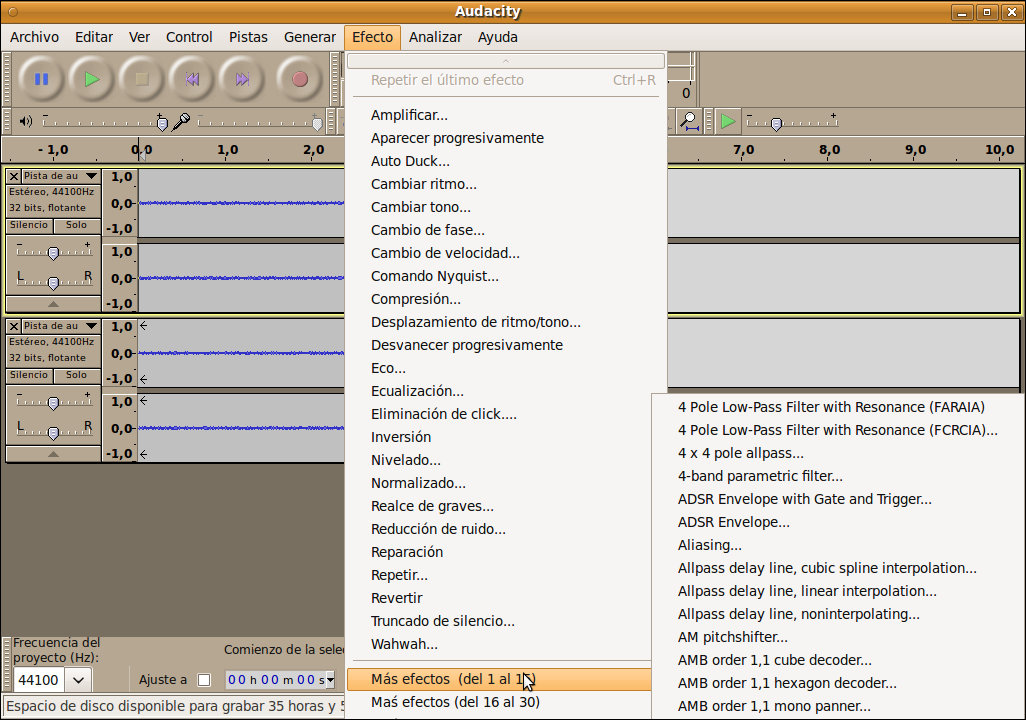Image resolution: width=1026 pixels, height=720 pixels.
Task: Click the red Record button
Action: pyautogui.click(x=300, y=79)
